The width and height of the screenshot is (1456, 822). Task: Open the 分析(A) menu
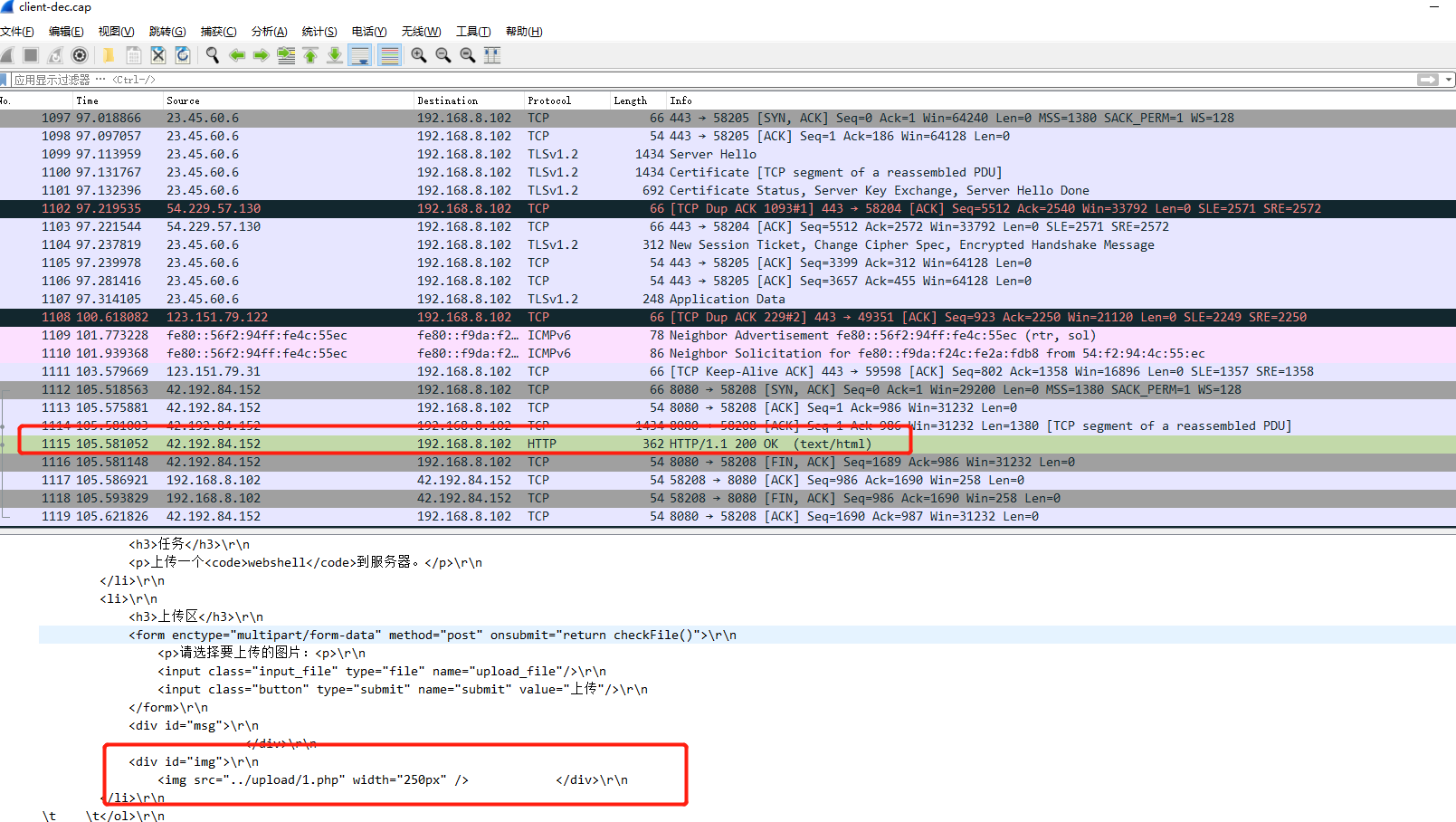[x=269, y=32]
